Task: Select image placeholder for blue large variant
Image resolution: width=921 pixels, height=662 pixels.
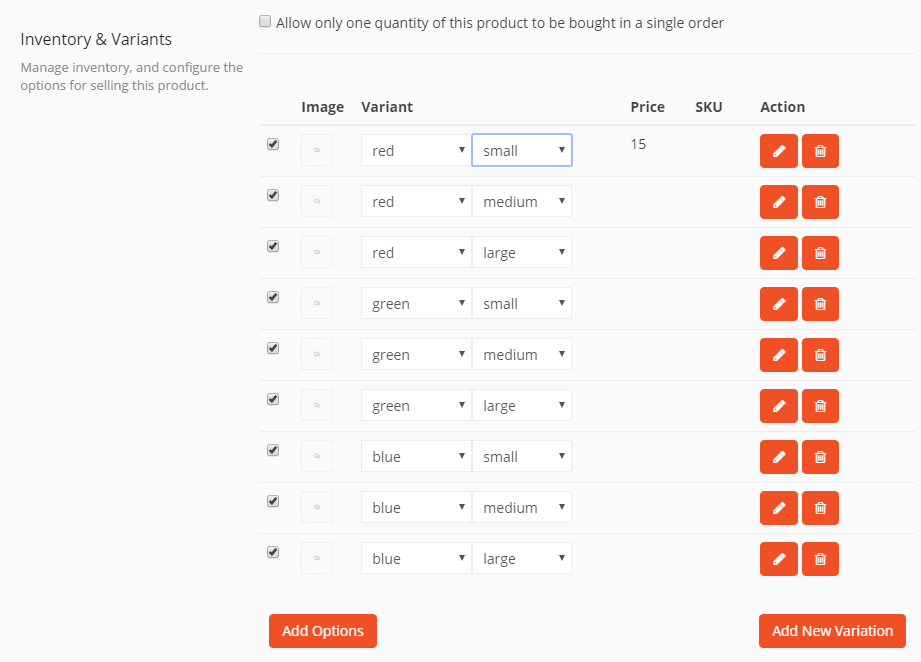Action: [x=317, y=558]
